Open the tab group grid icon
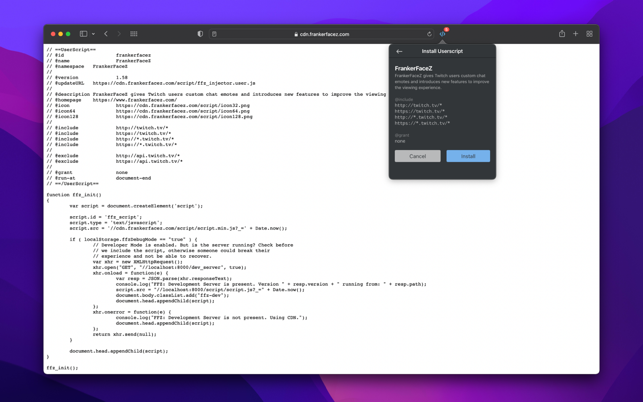This screenshot has width=643, height=402. tap(134, 34)
